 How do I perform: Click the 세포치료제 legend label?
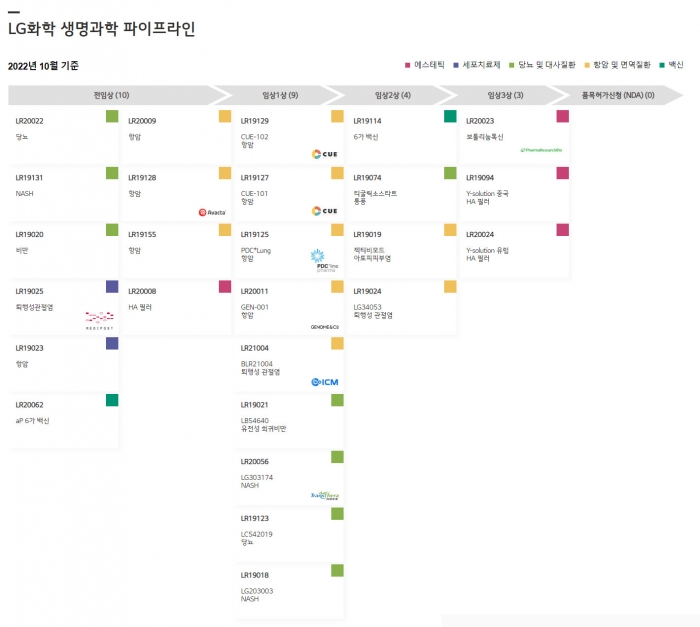(x=481, y=65)
